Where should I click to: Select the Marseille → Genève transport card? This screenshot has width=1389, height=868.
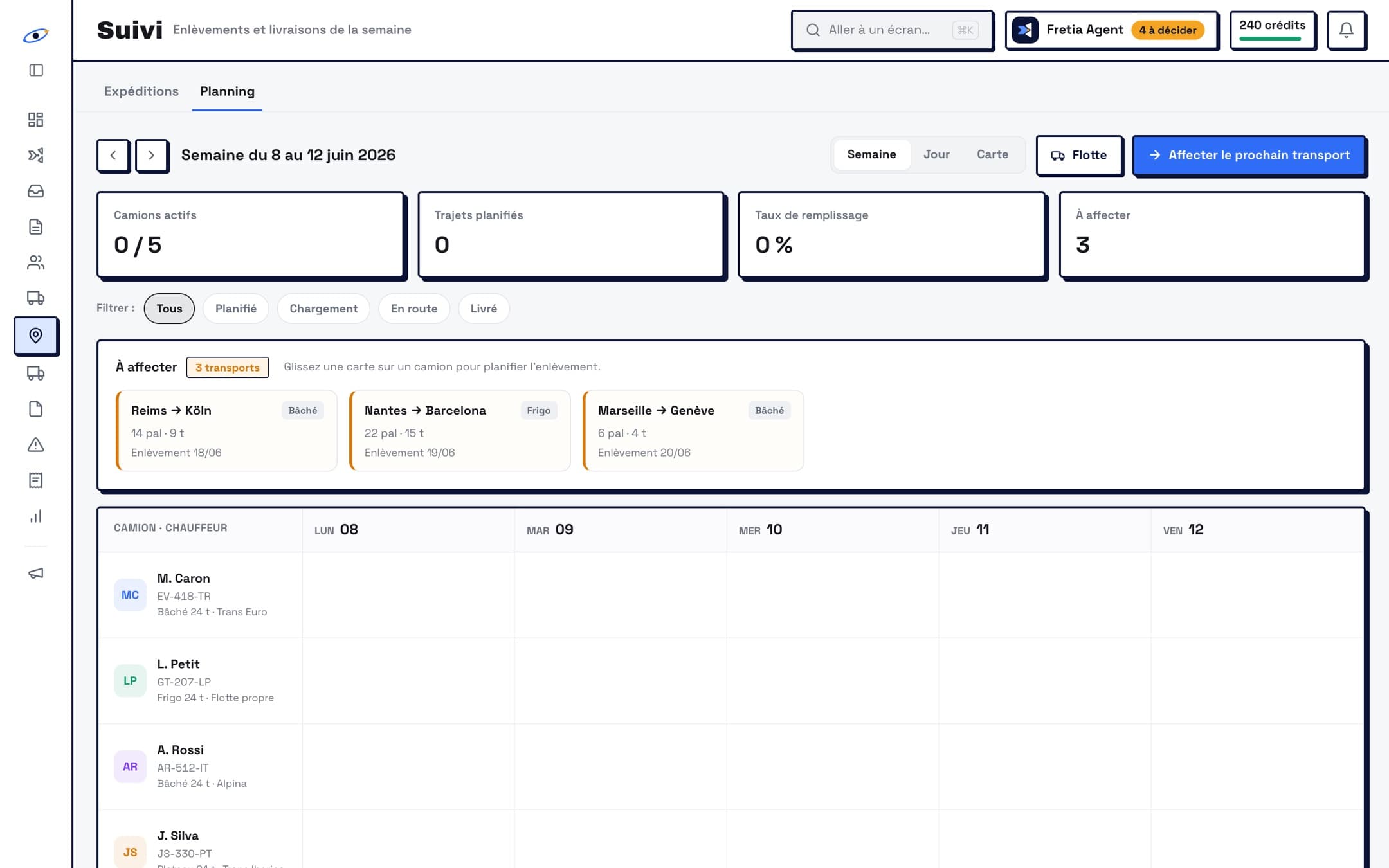coord(693,431)
